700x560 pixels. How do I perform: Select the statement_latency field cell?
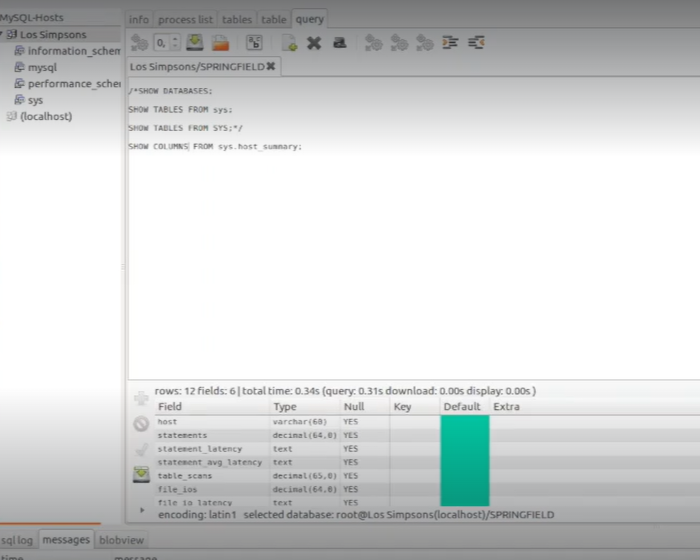coord(212,449)
